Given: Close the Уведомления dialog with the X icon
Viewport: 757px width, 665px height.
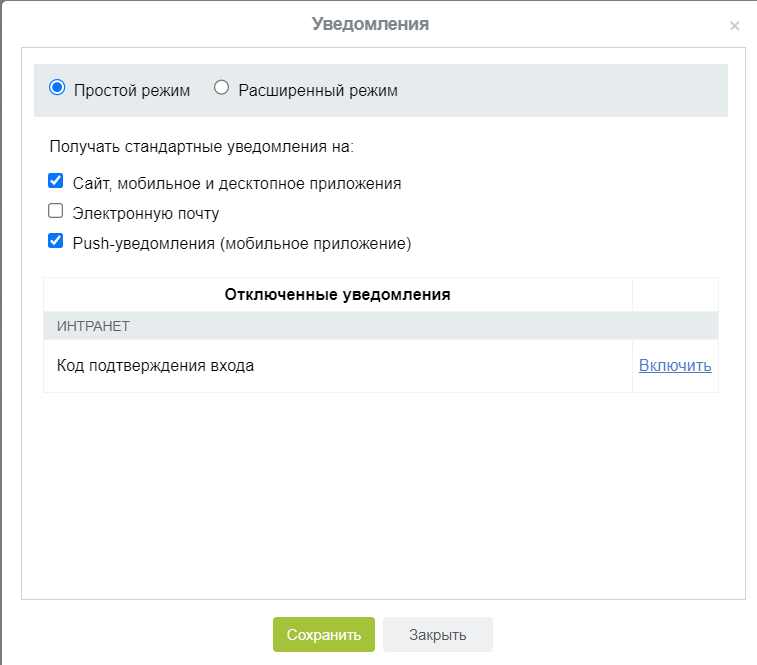Looking at the screenshot, I should click(734, 26).
